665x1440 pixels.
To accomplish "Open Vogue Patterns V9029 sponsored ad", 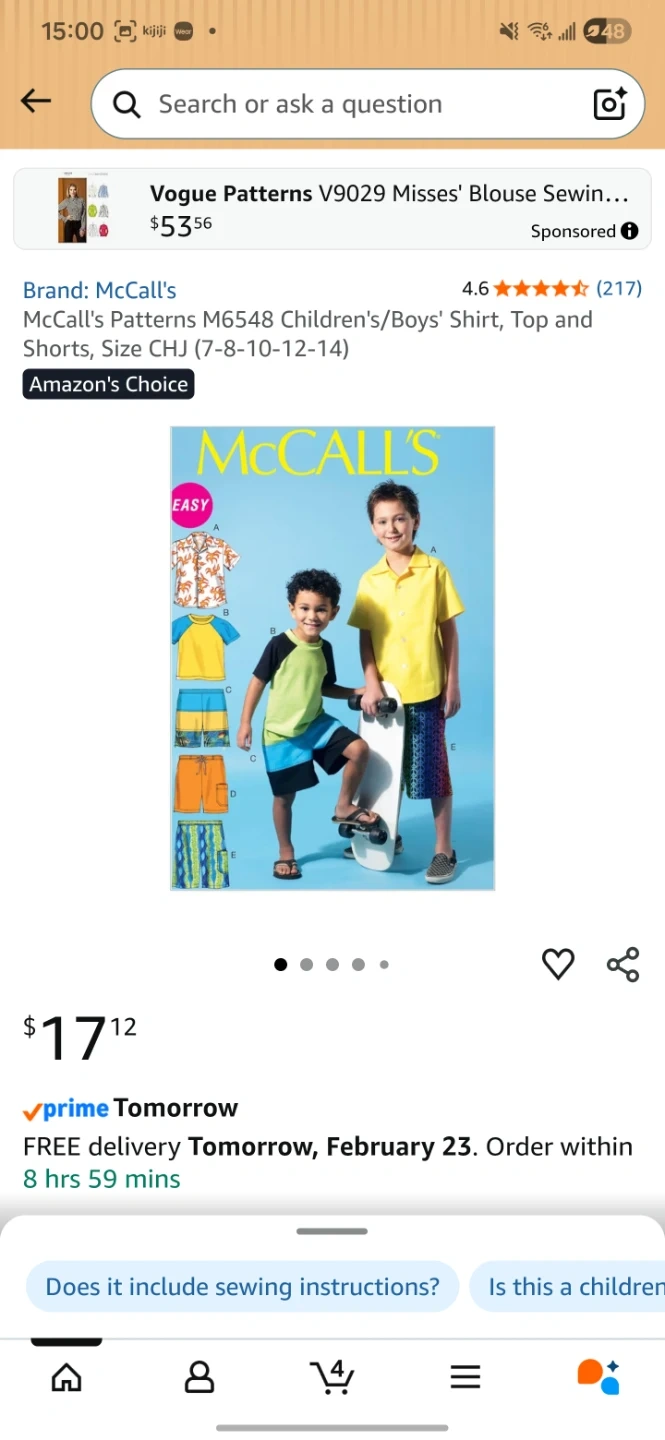I will 332,209.
